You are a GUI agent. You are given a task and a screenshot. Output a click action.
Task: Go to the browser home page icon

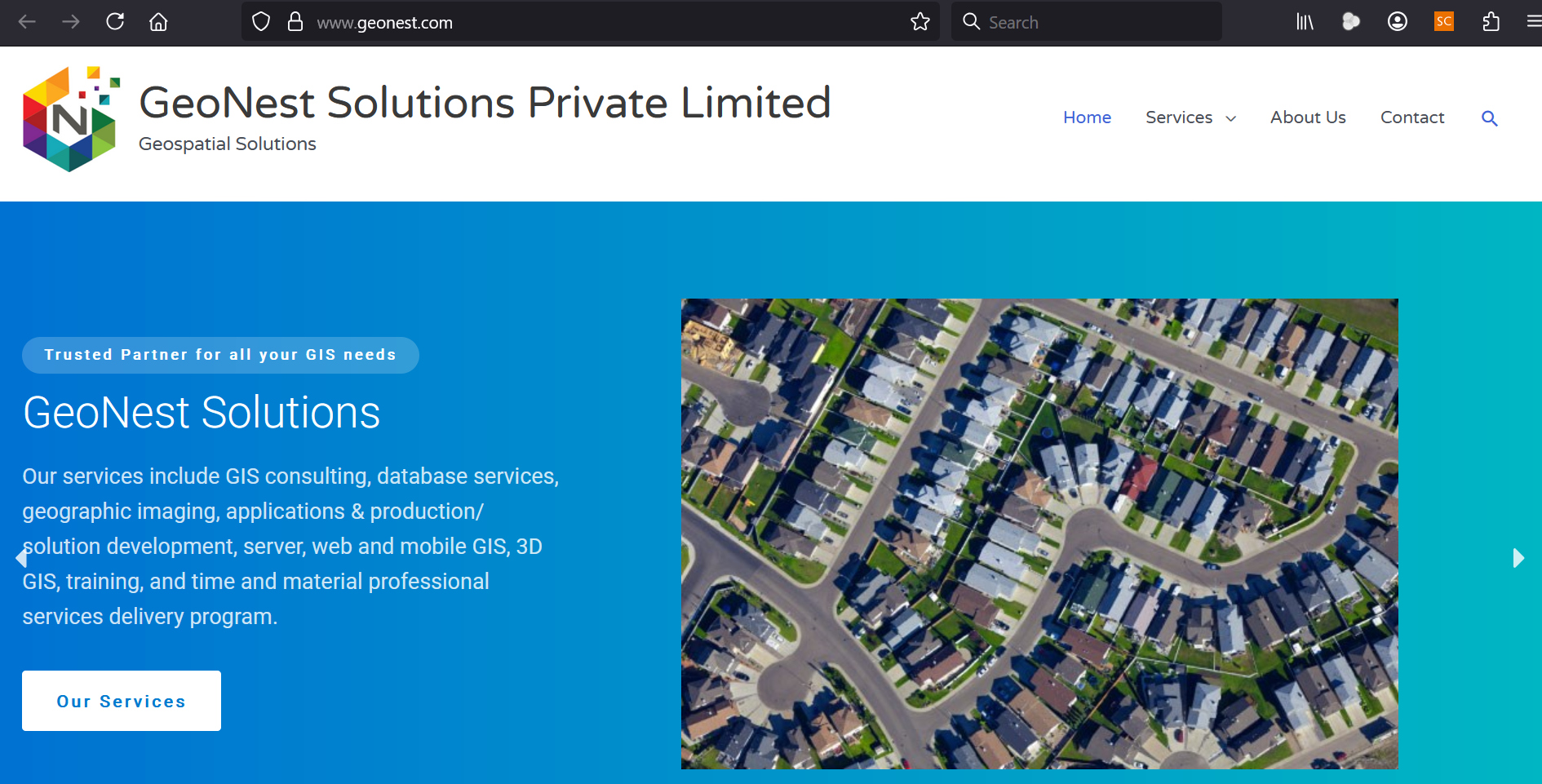point(158,22)
